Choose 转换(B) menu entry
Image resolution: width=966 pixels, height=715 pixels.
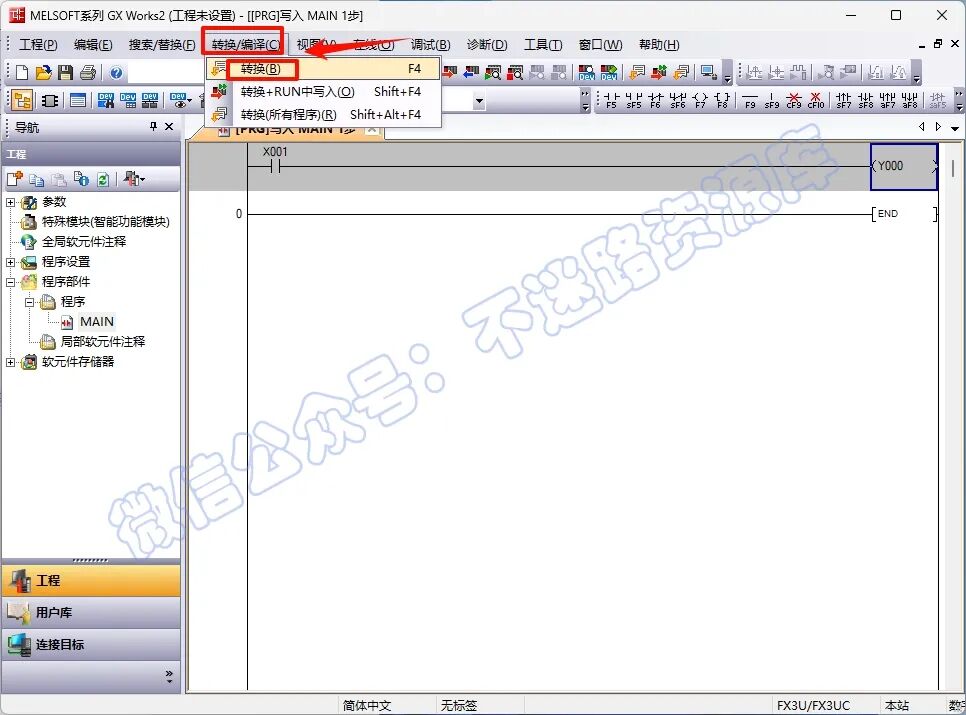[x=323, y=68]
